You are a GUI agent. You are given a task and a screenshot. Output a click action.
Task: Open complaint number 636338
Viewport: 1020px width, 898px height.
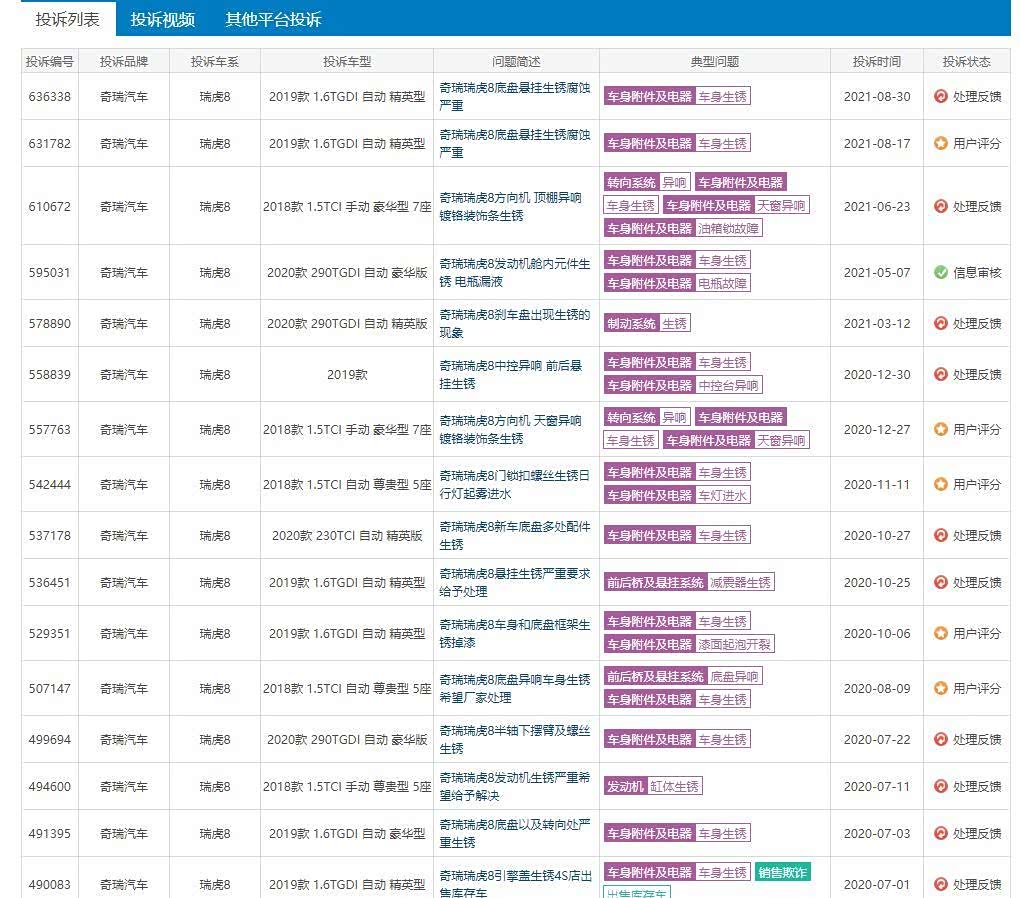point(49,96)
